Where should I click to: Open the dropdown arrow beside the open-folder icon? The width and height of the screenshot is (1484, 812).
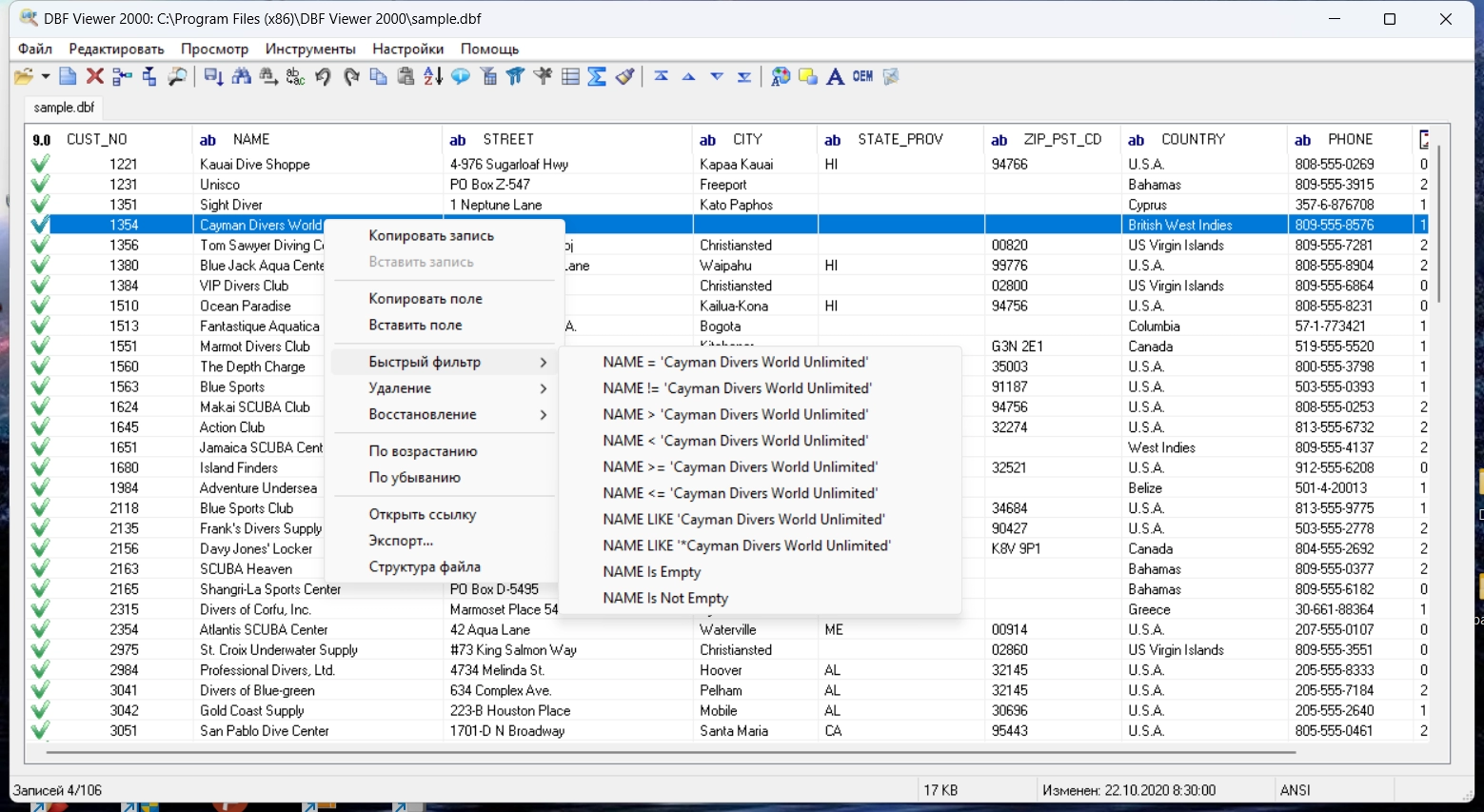[x=45, y=77]
